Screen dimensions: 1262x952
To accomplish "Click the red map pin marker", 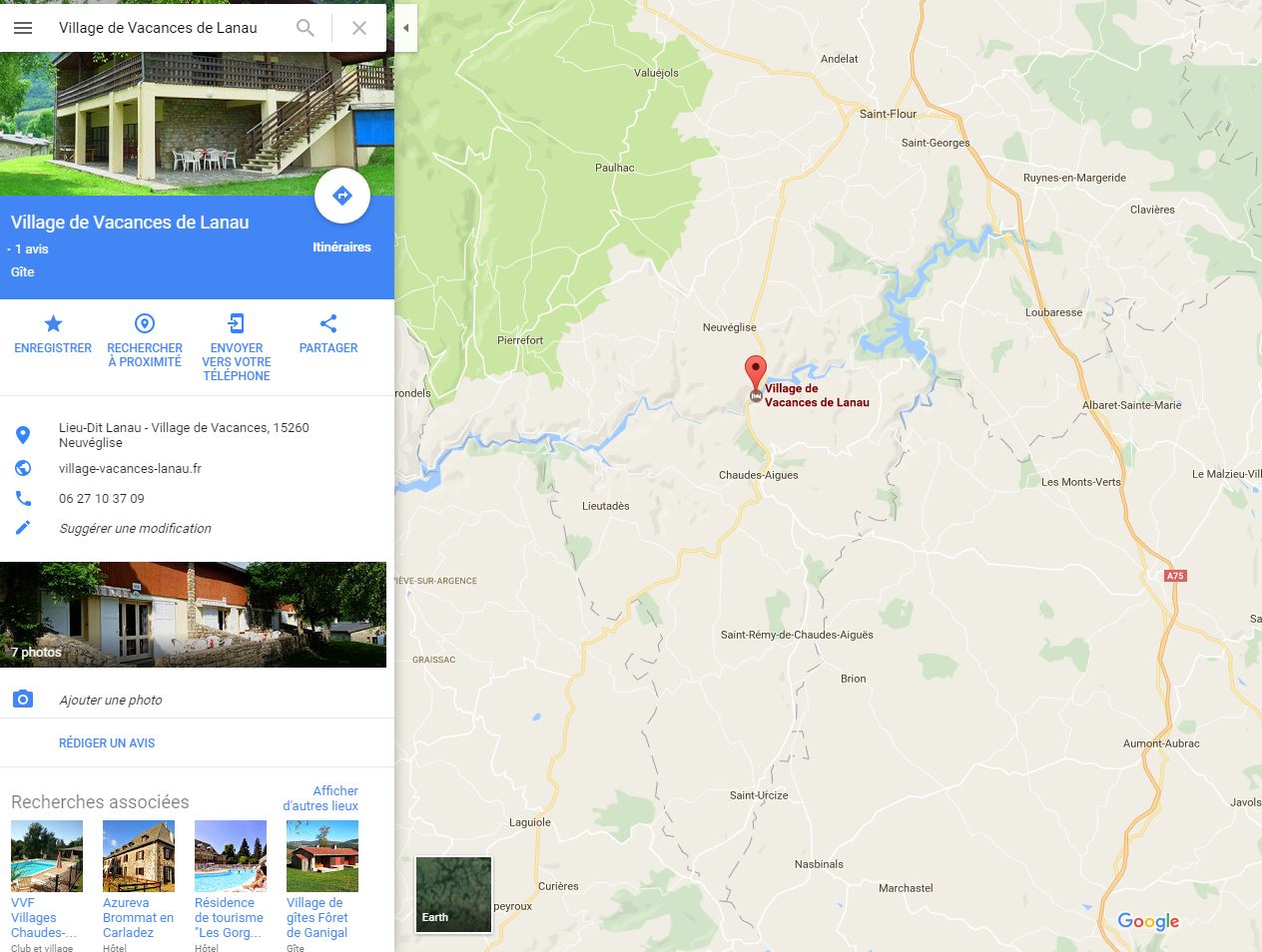I will coord(756,373).
